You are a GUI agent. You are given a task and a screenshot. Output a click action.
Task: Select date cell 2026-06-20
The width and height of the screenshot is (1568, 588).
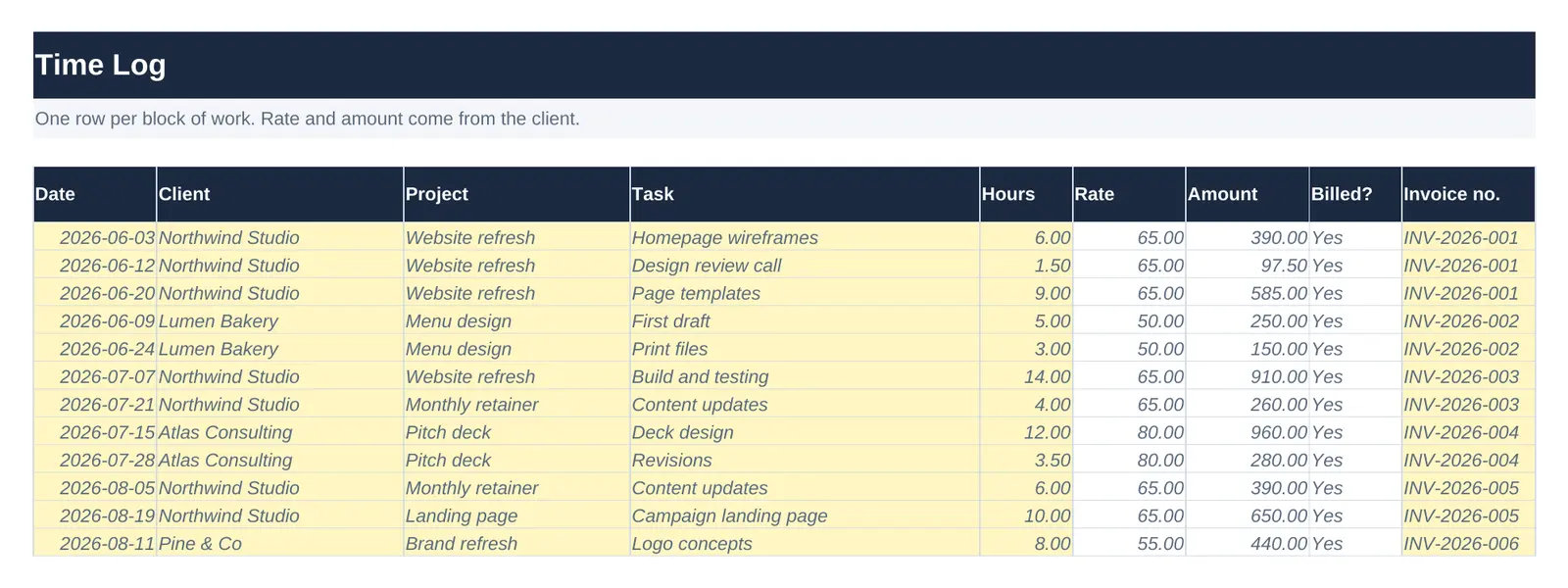pyautogui.click(x=95, y=293)
